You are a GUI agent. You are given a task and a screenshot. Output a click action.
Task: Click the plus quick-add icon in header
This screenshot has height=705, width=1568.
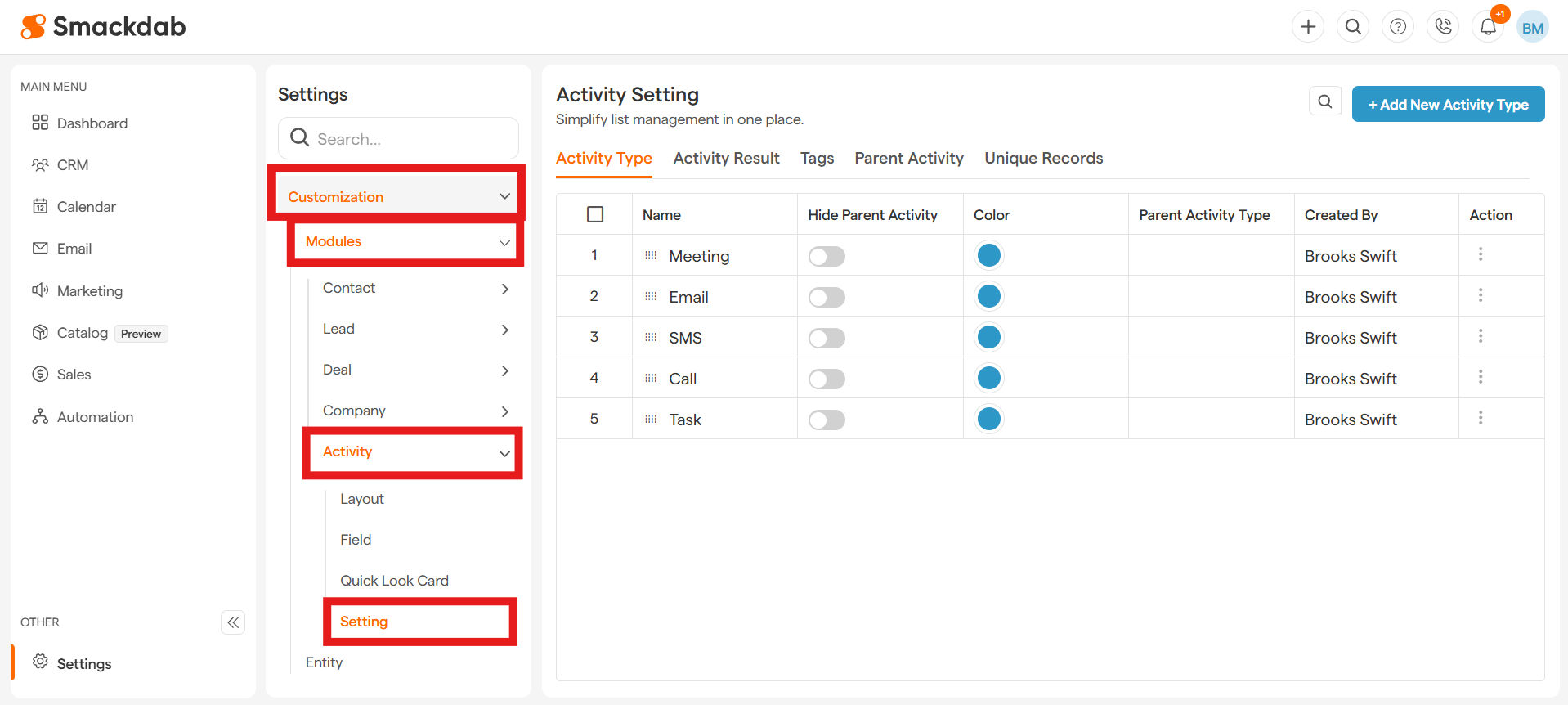click(x=1308, y=27)
